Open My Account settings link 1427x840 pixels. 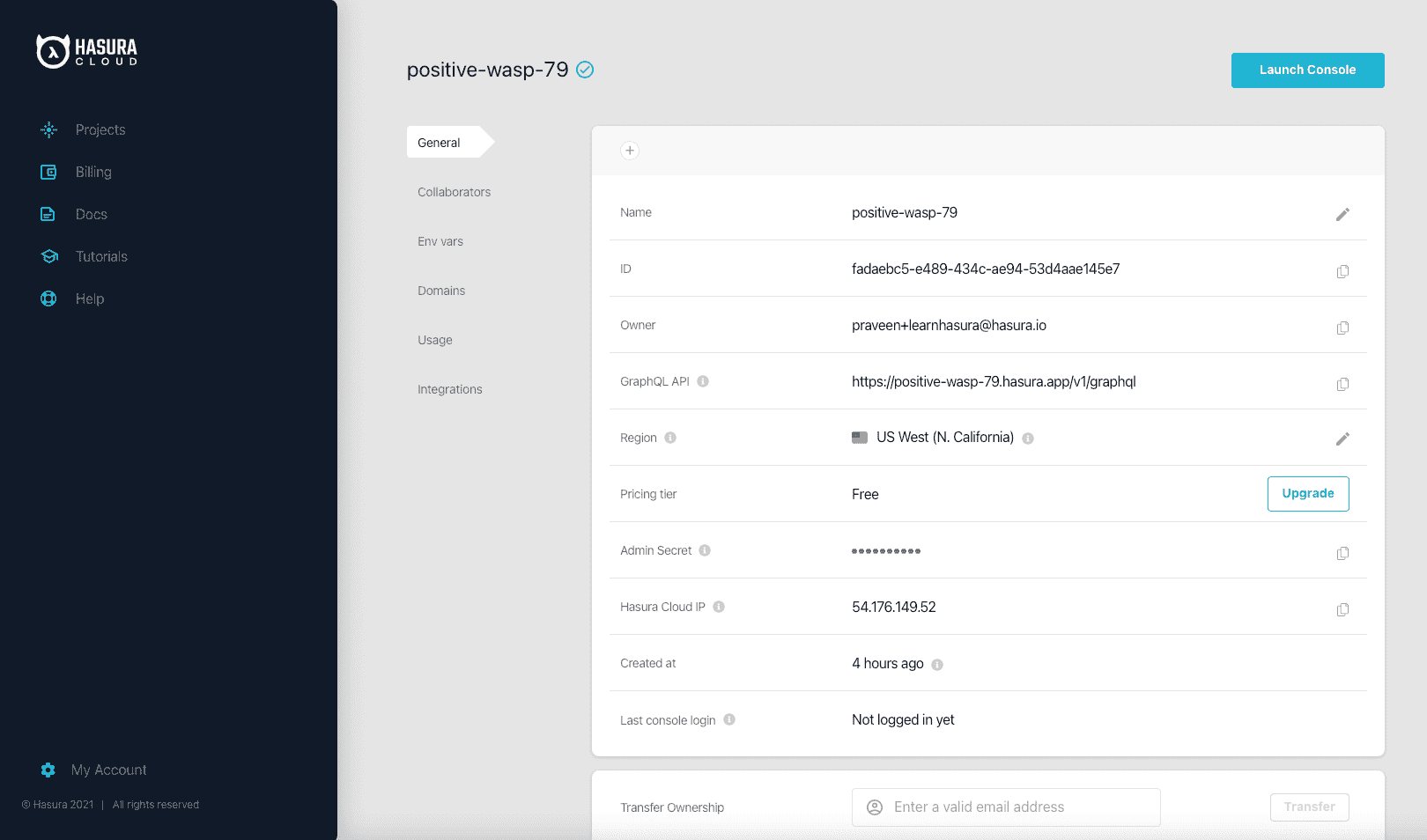(x=109, y=770)
